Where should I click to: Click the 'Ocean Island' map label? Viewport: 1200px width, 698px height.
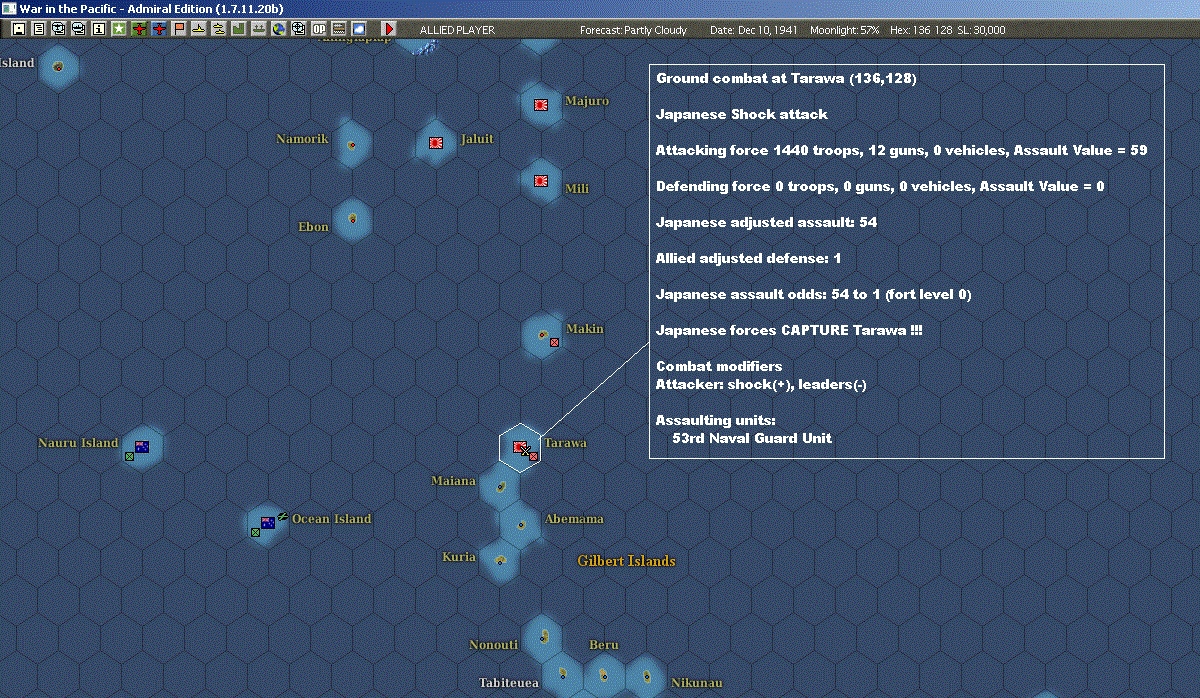pyautogui.click(x=331, y=519)
